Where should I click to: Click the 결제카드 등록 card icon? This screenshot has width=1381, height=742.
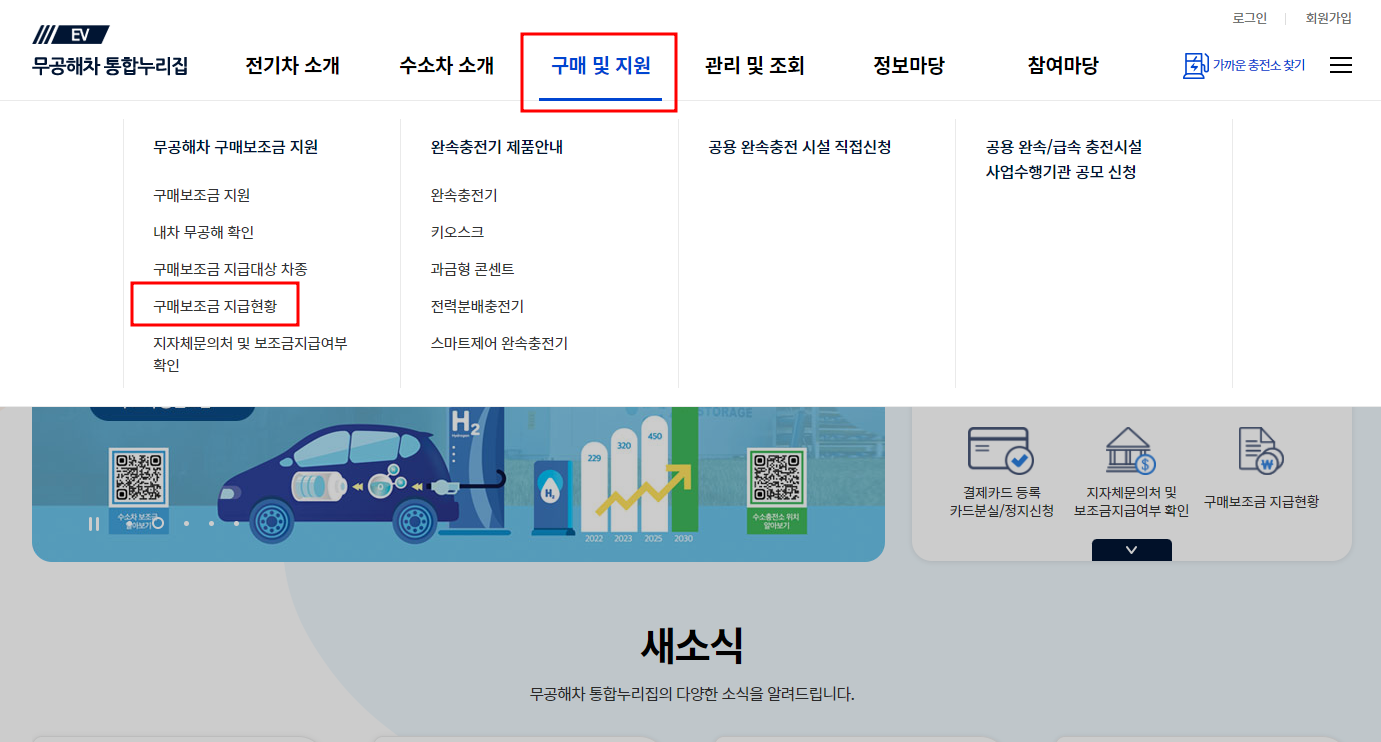1000,449
